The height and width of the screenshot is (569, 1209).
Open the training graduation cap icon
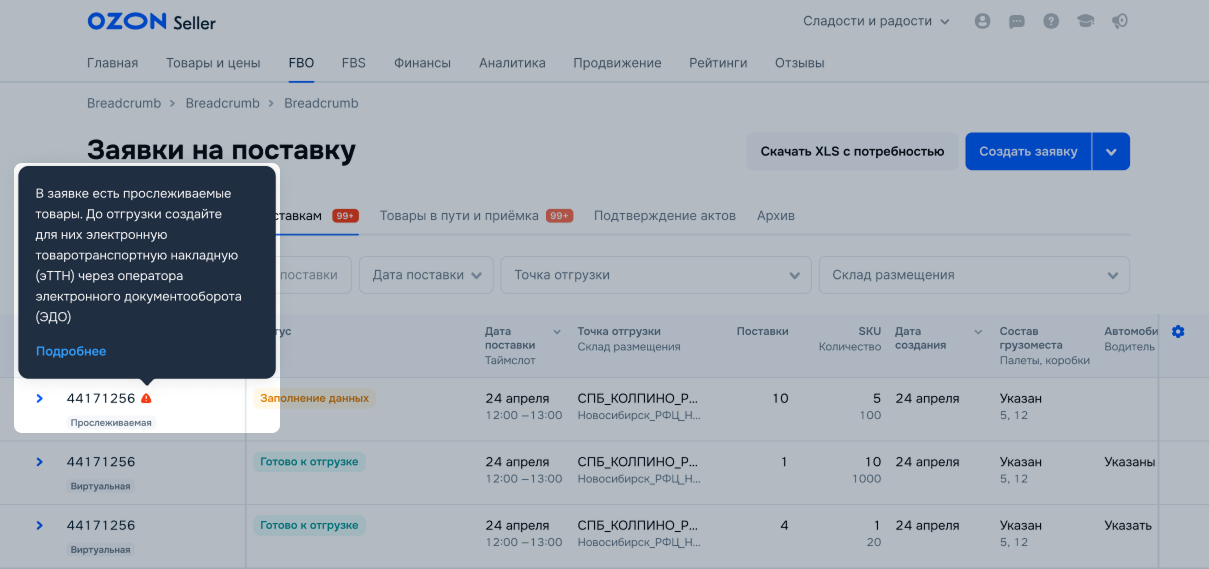coord(1085,21)
